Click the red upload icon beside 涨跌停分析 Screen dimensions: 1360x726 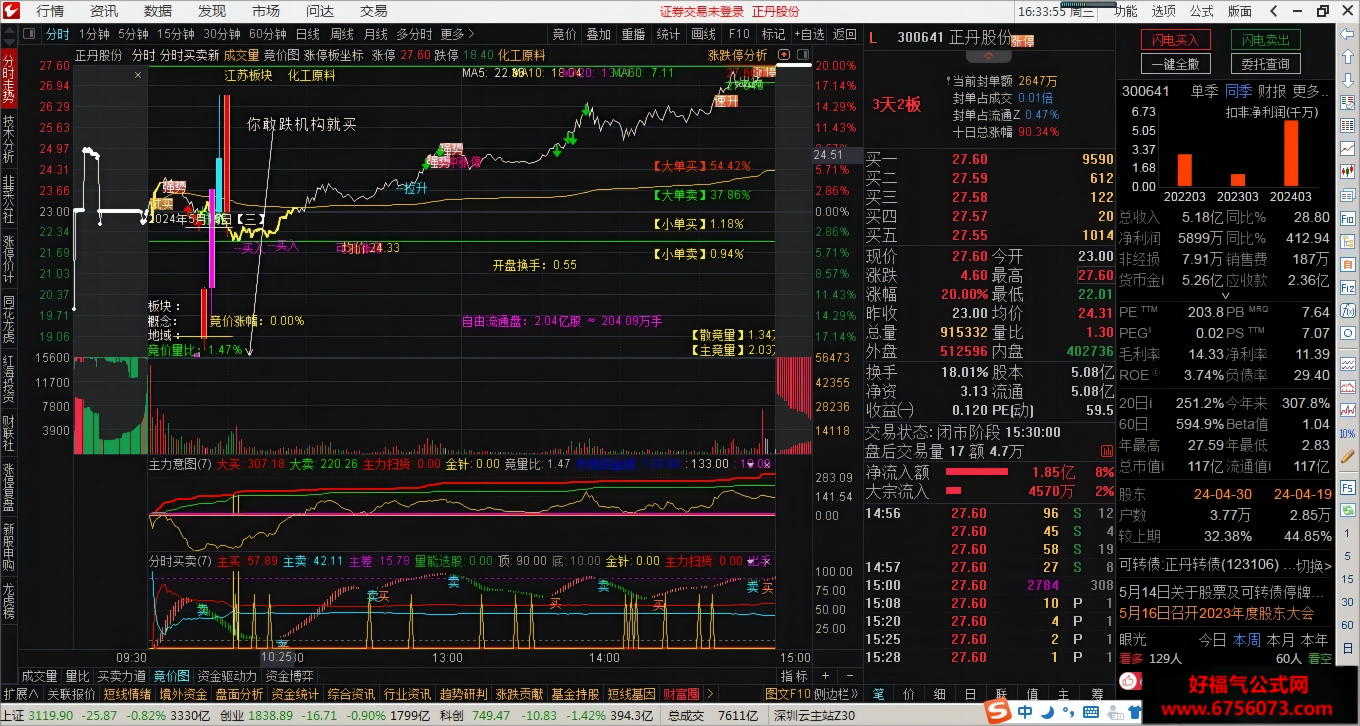[x=784, y=54]
